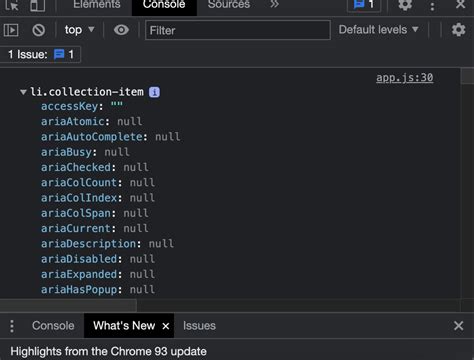Switch to the drawer Console tab
The width and height of the screenshot is (474, 360).
click(x=53, y=326)
